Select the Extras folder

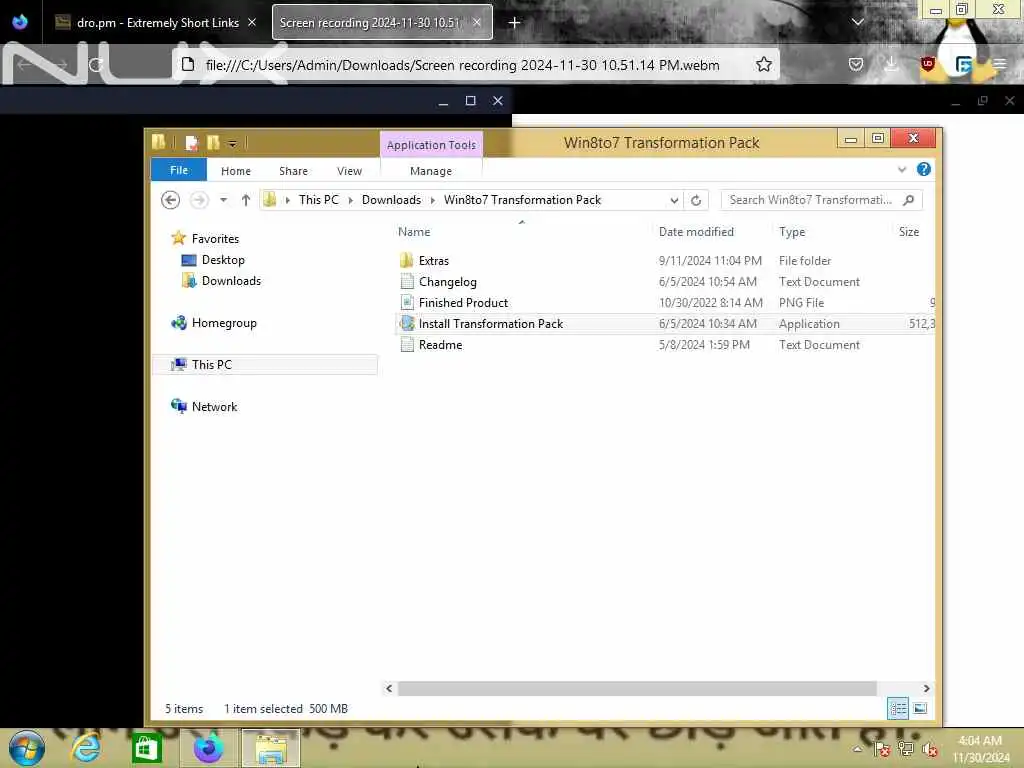(x=434, y=261)
